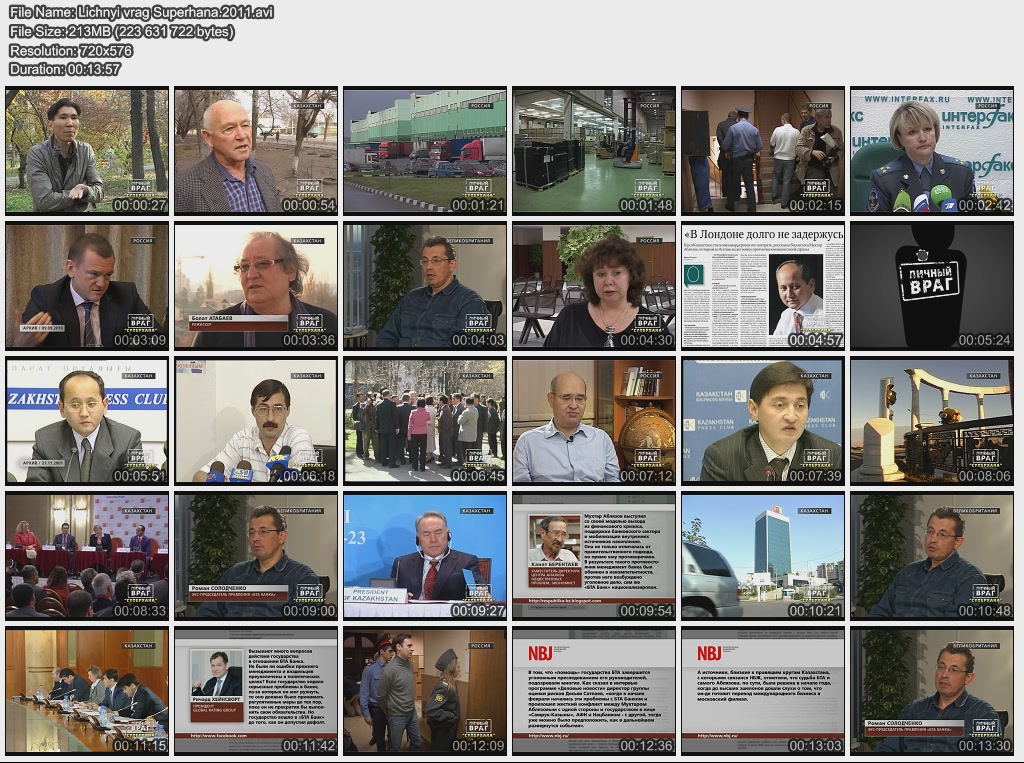Select the final thumbnail at 00:13:30
The image size is (1024, 763).
tap(932, 691)
